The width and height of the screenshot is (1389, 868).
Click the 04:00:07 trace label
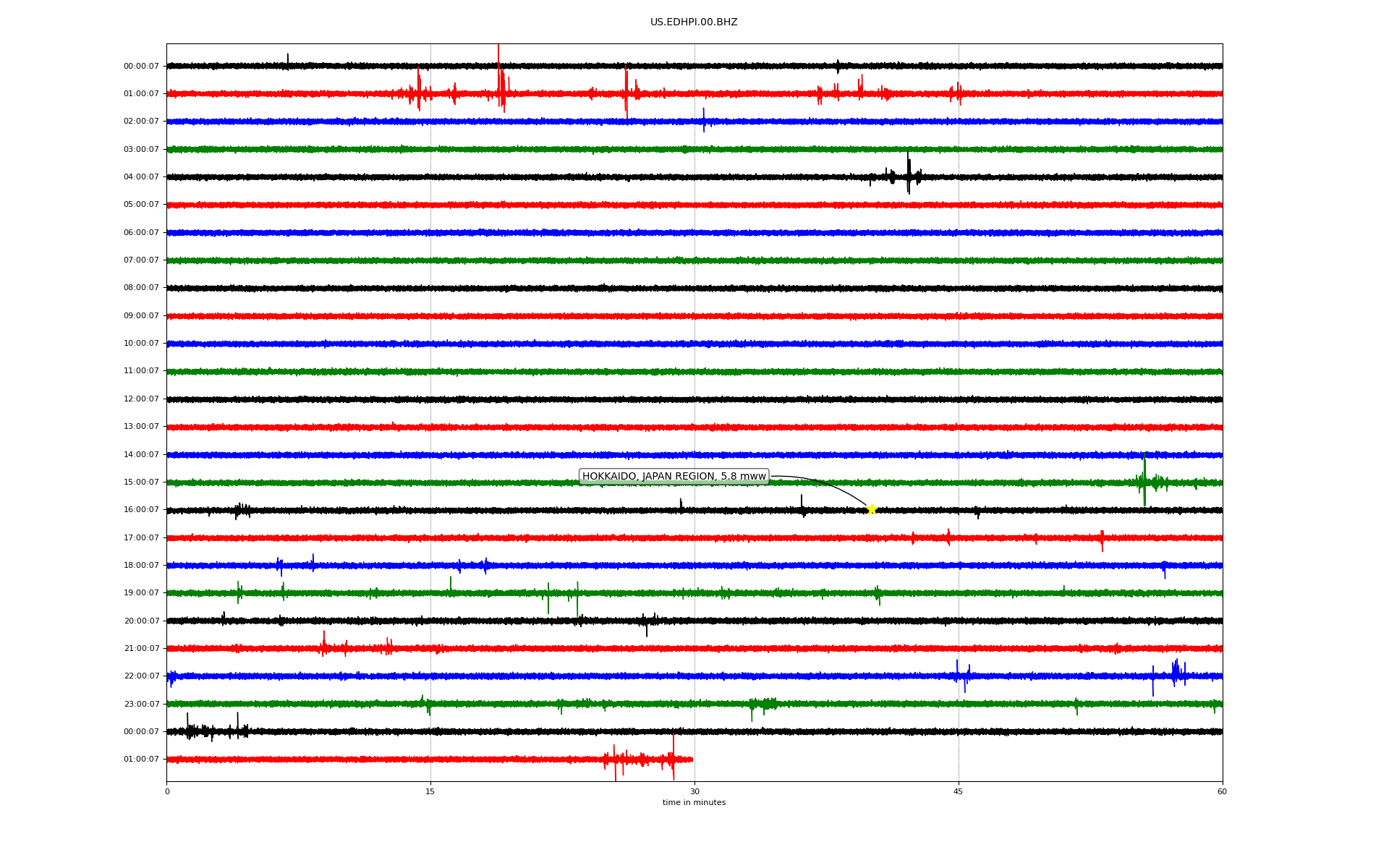click(x=141, y=177)
